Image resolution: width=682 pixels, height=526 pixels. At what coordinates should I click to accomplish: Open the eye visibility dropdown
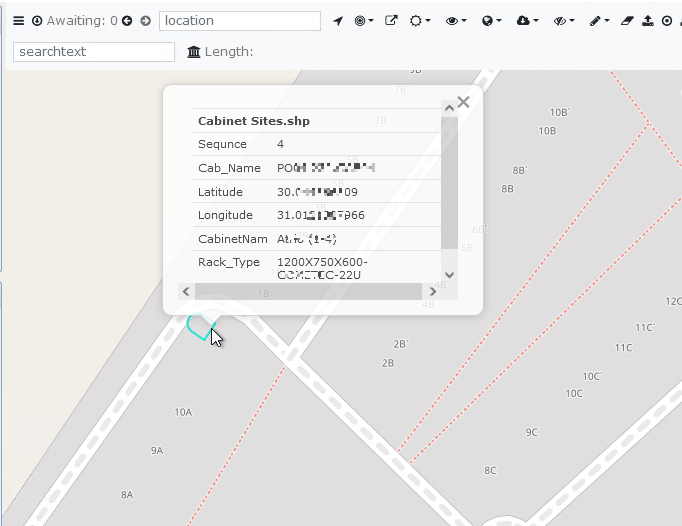[x=456, y=21]
